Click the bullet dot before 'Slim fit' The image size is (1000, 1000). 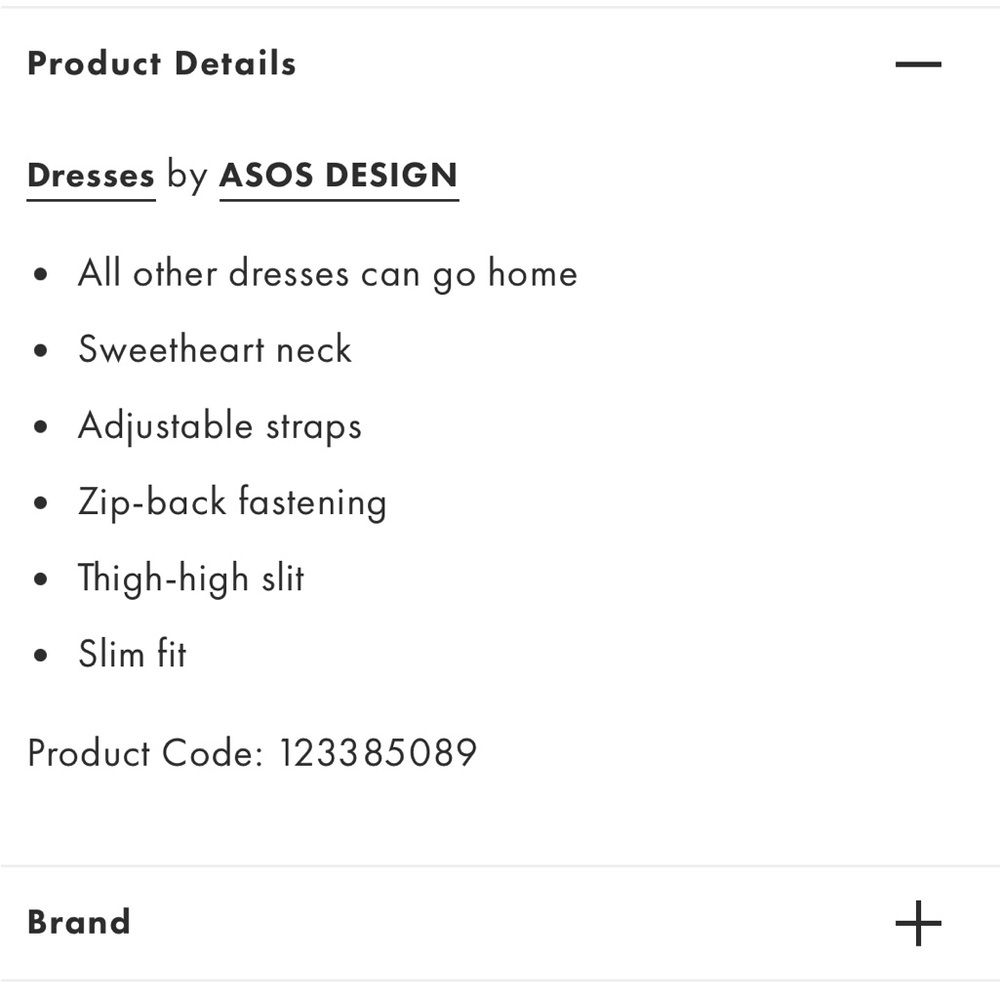click(x=41, y=655)
